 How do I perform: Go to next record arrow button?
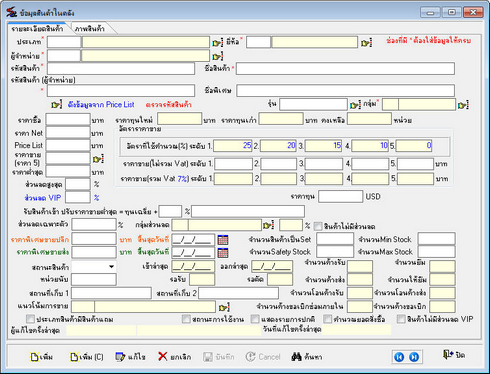coord(414,357)
